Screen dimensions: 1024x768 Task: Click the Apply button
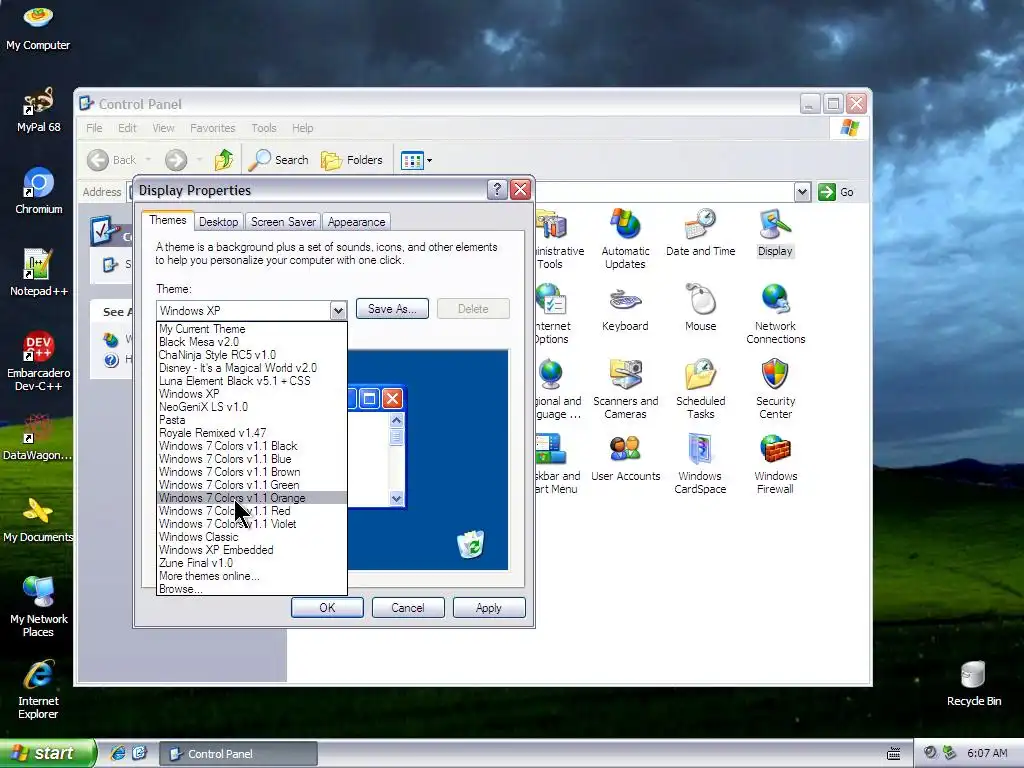click(x=488, y=607)
